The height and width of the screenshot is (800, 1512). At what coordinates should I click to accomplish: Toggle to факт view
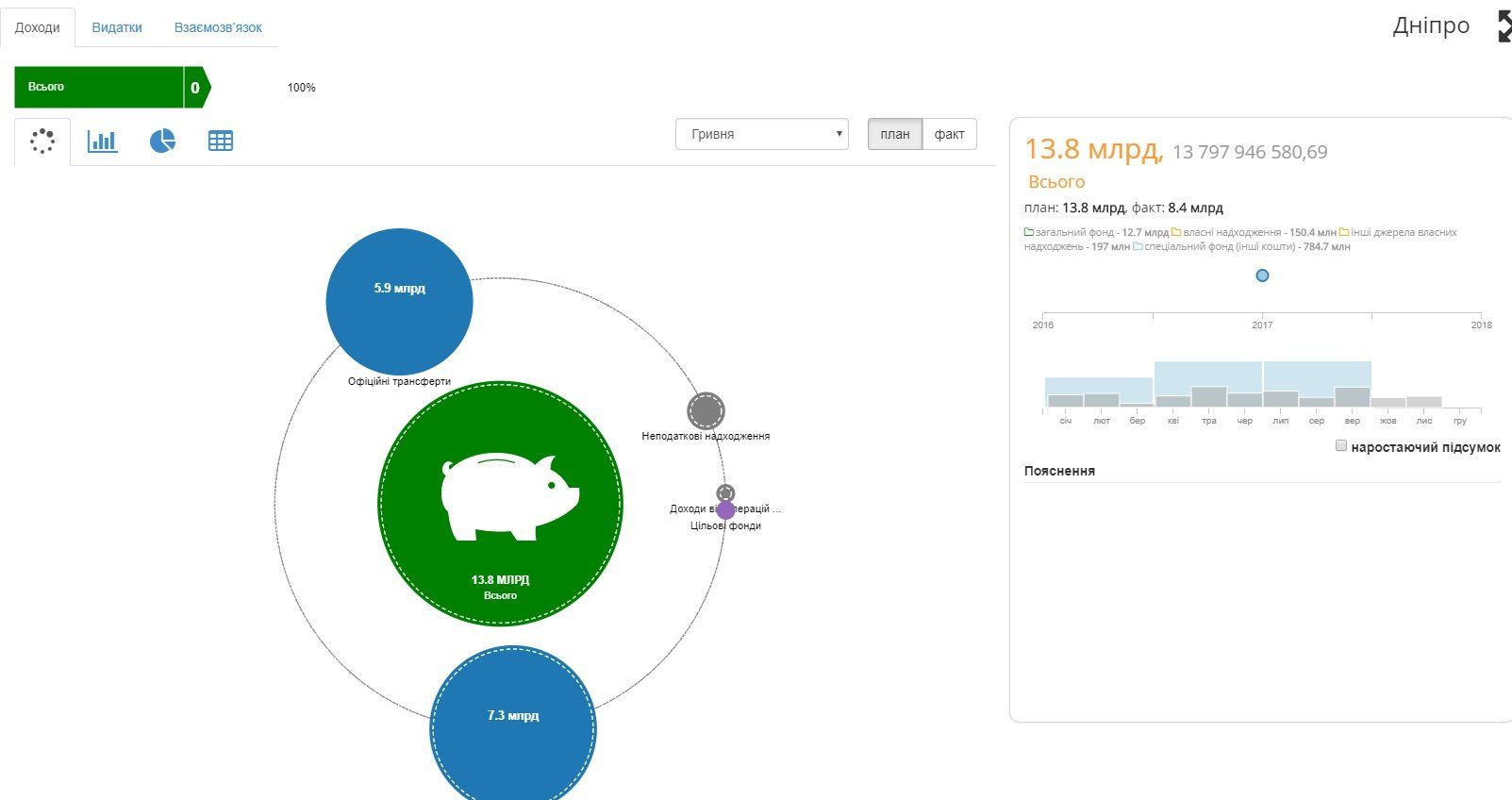coord(949,134)
